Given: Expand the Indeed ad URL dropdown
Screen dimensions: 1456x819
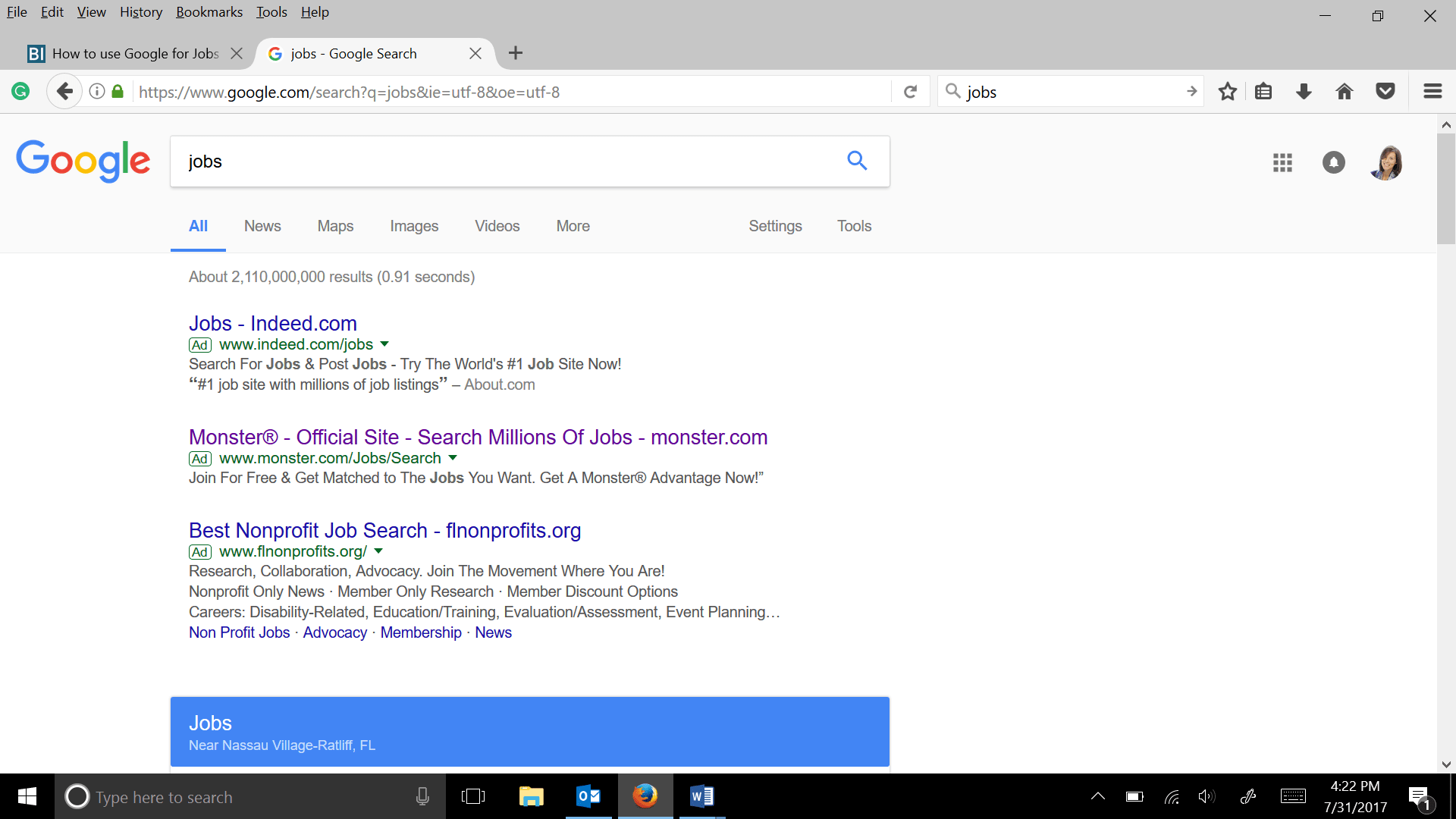Looking at the screenshot, I should pyautogui.click(x=386, y=344).
